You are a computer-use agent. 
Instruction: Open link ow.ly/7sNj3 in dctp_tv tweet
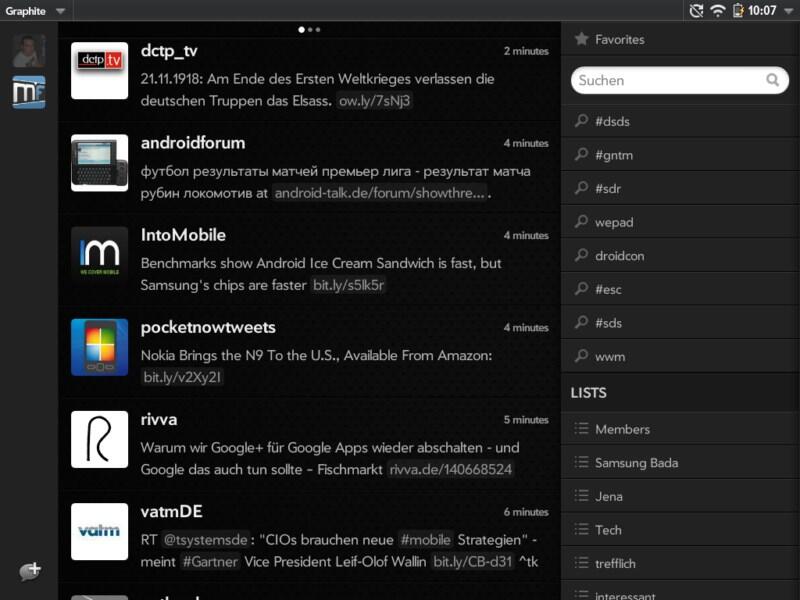(x=374, y=101)
